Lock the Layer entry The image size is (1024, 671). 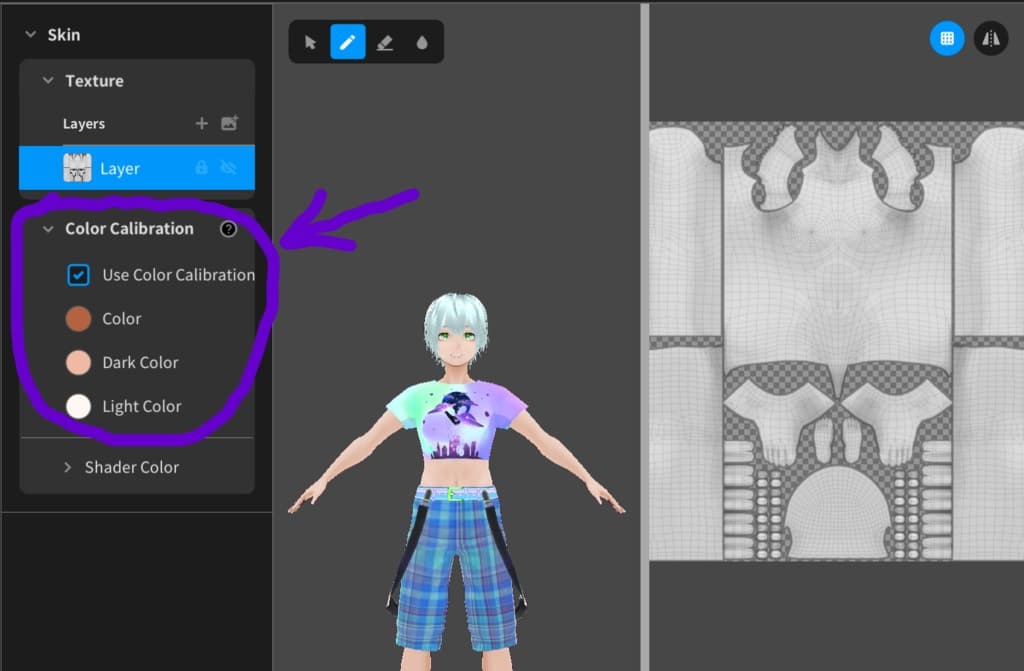point(202,168)
